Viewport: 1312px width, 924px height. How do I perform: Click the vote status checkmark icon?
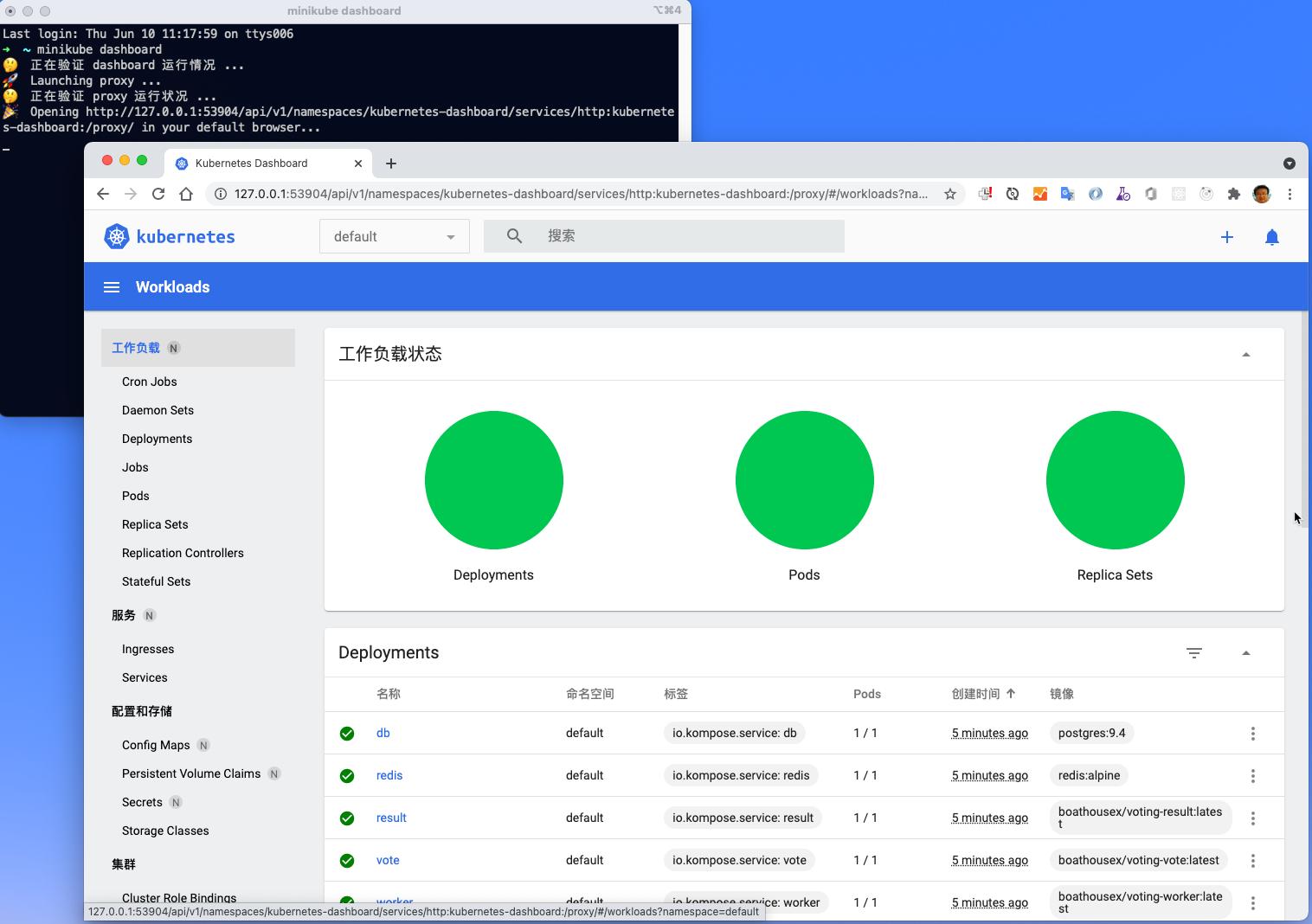347,861
